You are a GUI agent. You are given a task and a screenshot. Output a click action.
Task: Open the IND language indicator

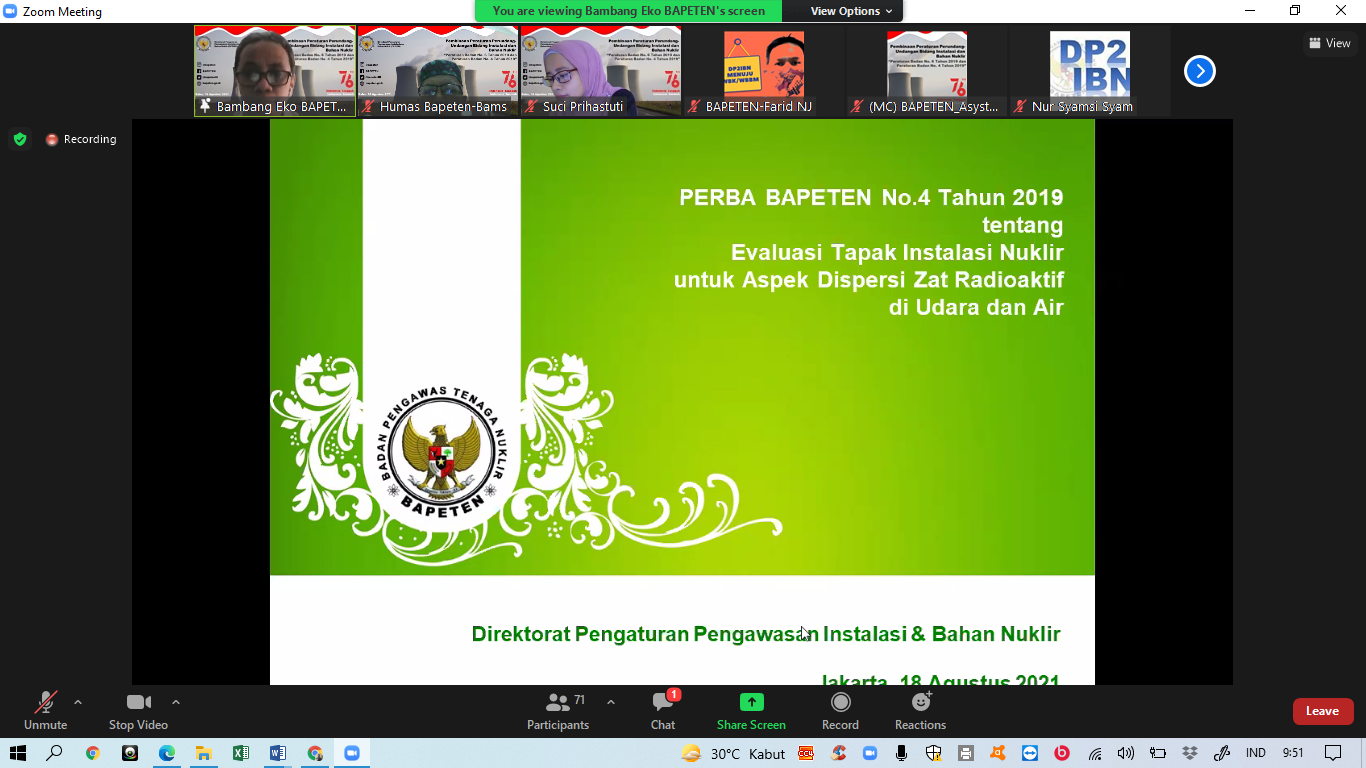pyautogui.click(x=1256, y=753)
